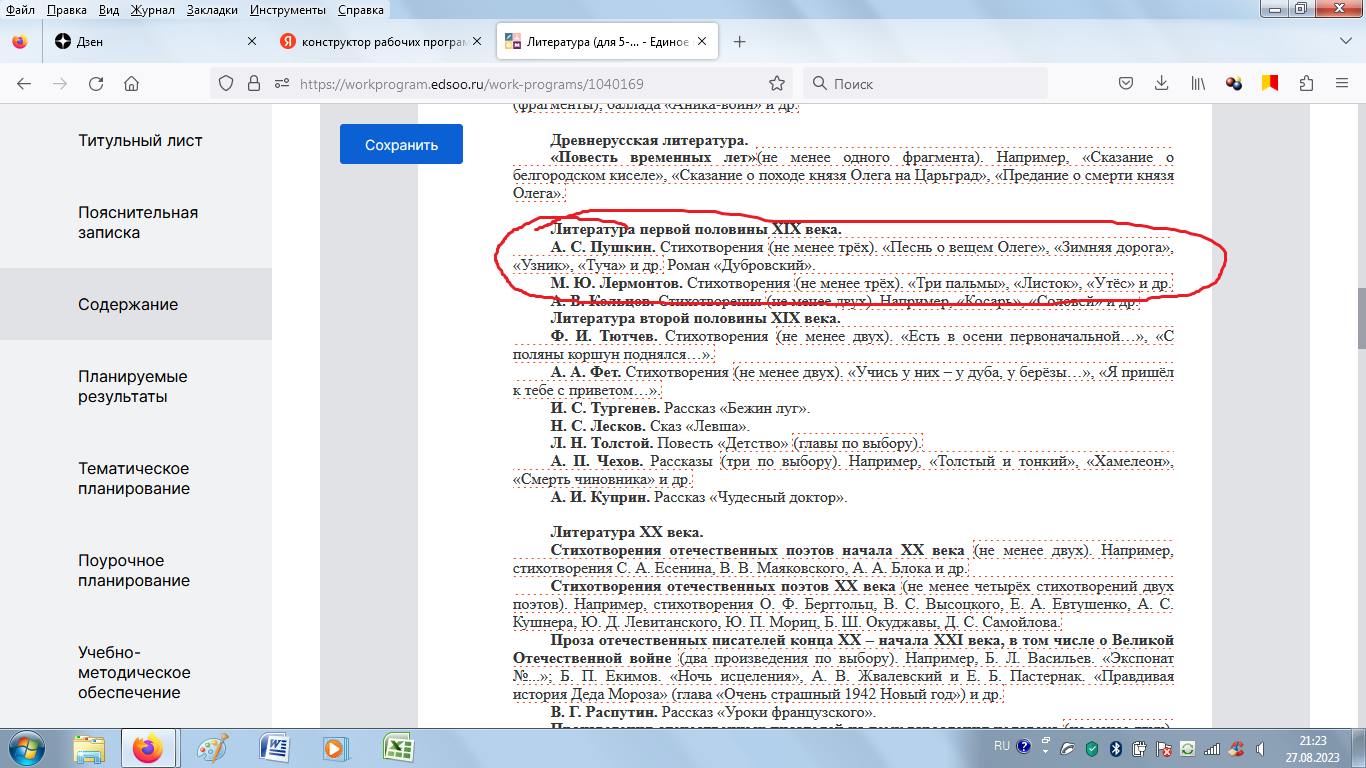The height and width of the screenshot is (768, 1366).
Task: Open Microsoft Word from the taskbar
Action: [x=272, y=747]
